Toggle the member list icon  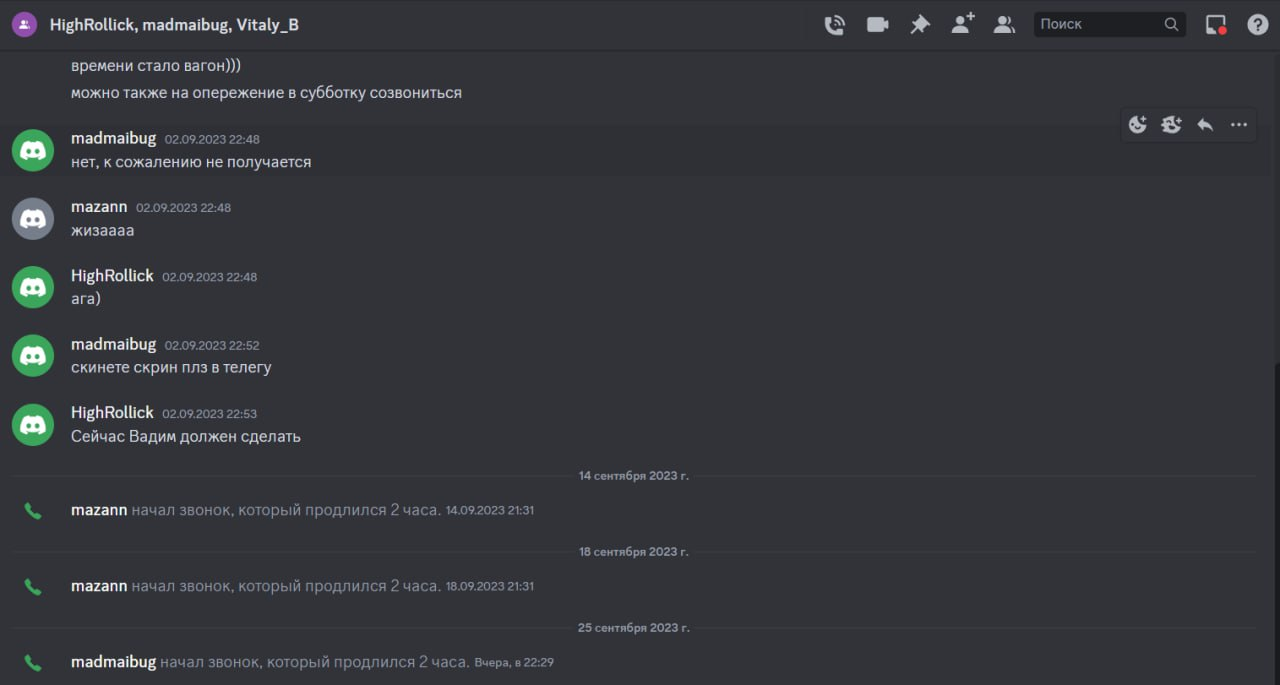point(1004,25)
